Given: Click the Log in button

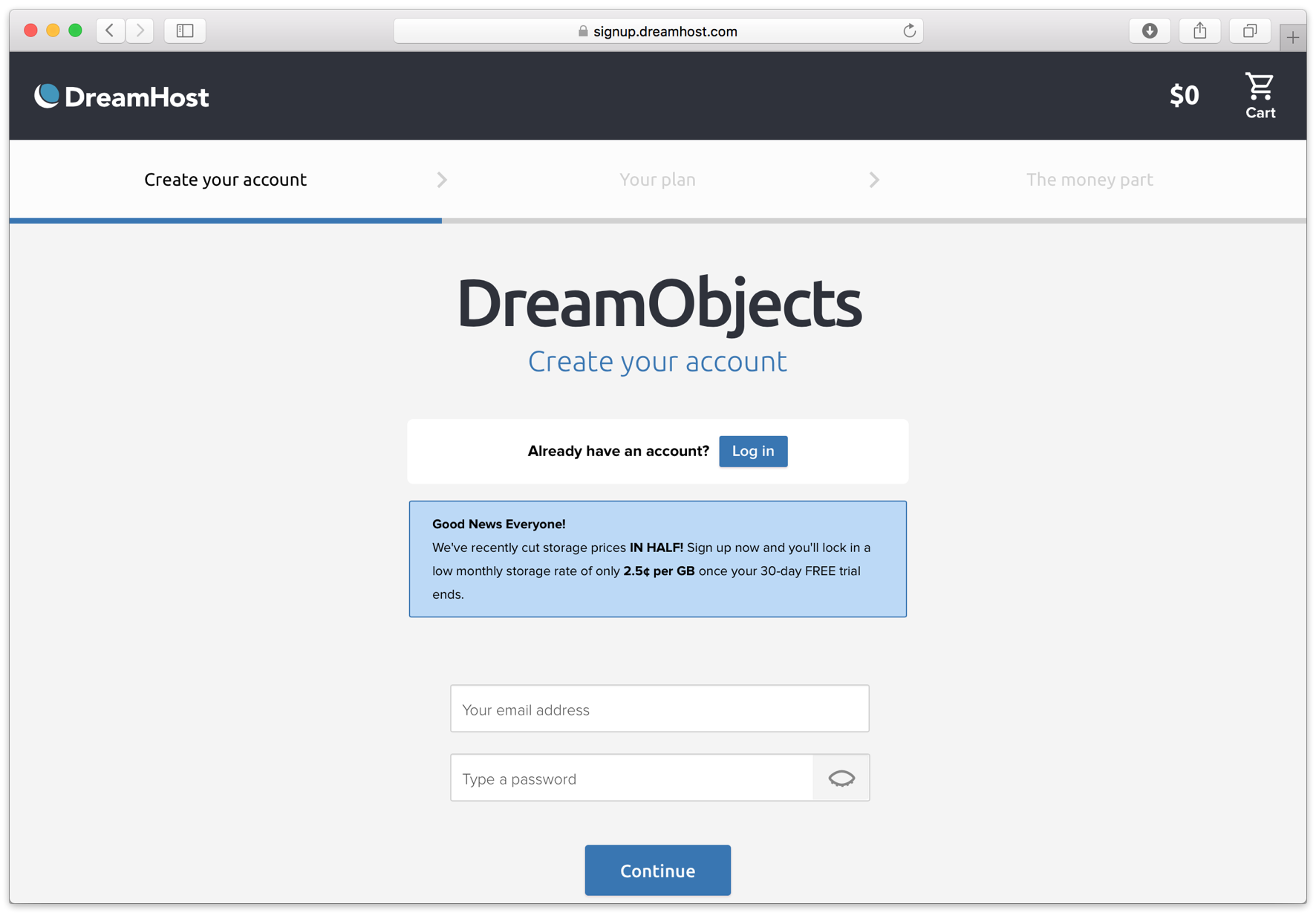Looking at the screenshot, I should coord(753,451).
